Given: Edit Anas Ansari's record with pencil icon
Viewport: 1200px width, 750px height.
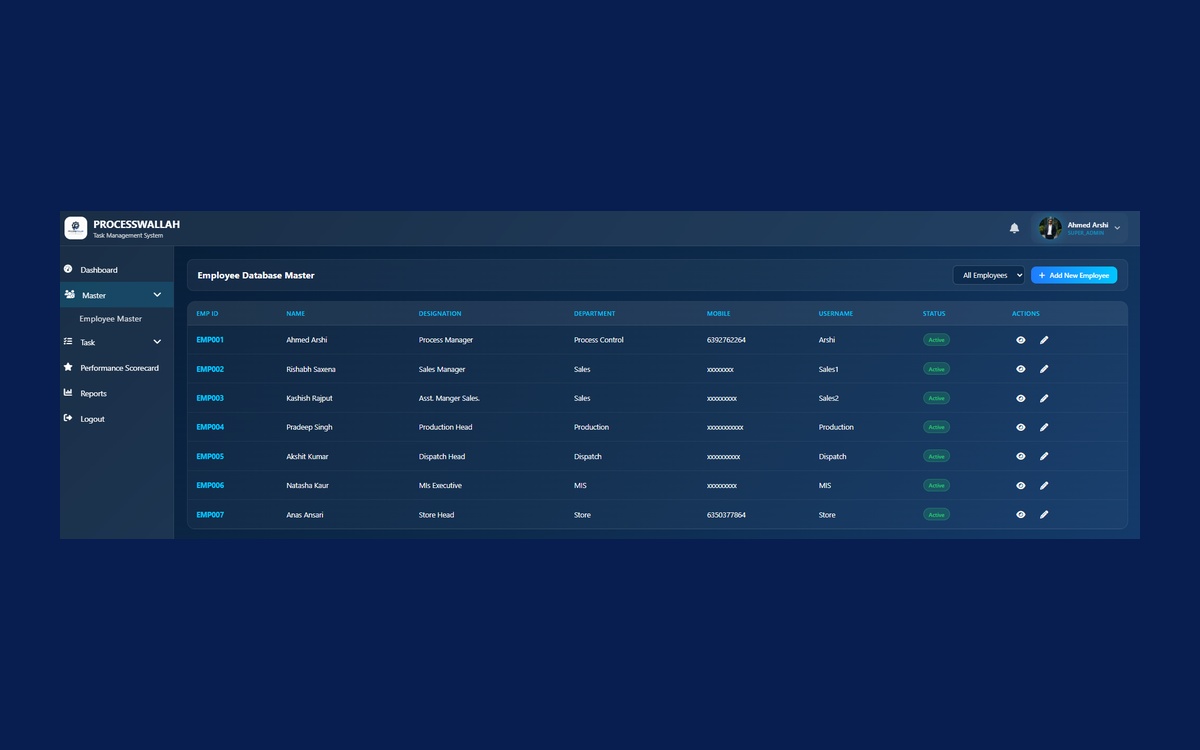Looking at the screenshot, I should point(1044,515).
